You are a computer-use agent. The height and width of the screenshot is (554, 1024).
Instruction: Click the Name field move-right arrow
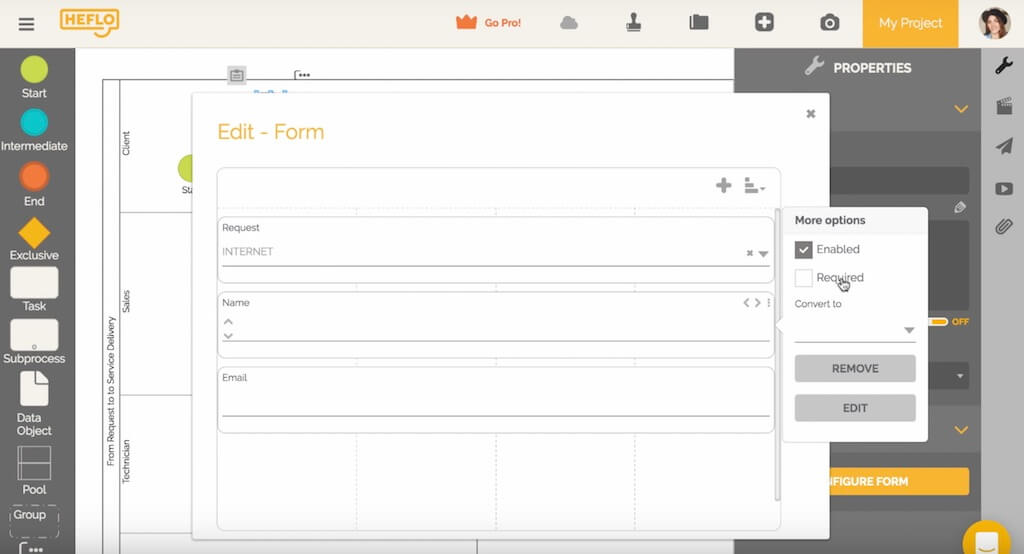(x=758, y=302)
